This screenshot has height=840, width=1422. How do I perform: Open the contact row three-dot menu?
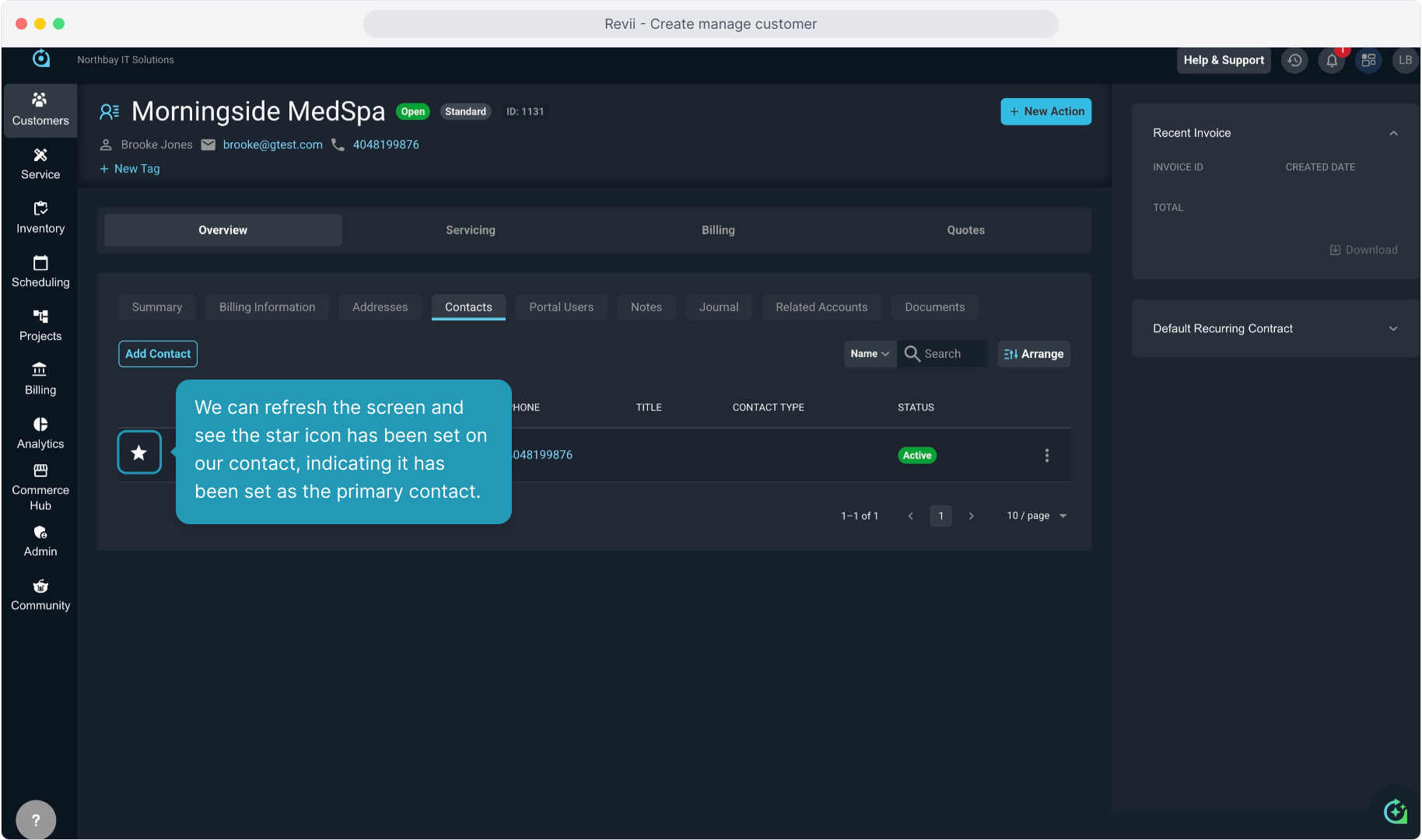click(x=1046, y=456)
